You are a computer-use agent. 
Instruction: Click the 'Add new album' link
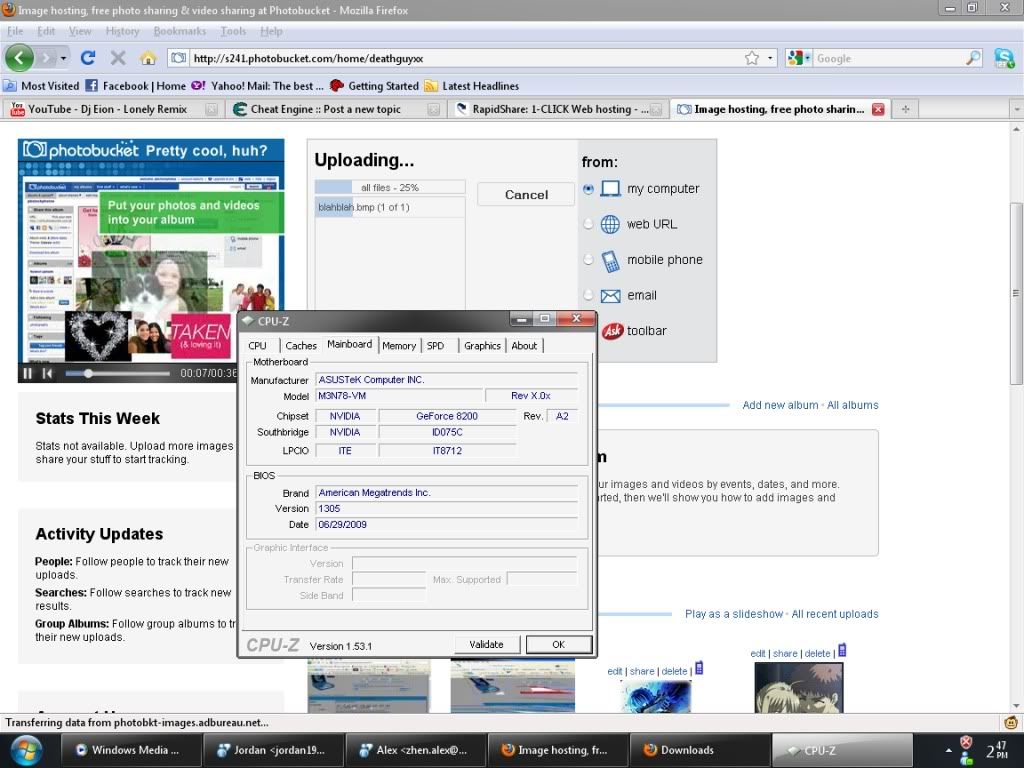click(x=780, y=405)
